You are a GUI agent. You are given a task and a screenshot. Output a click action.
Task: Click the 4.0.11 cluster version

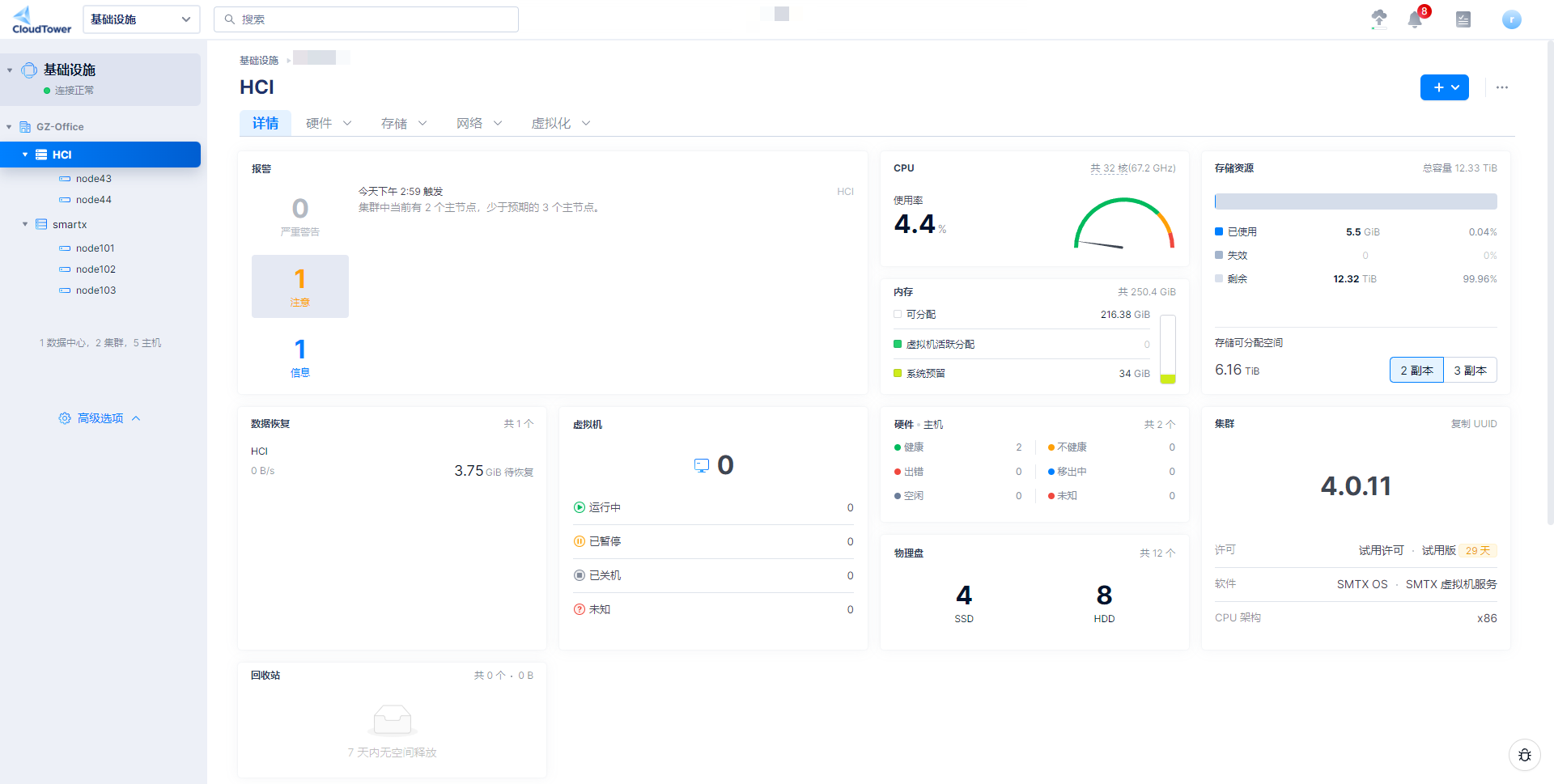1356,486
